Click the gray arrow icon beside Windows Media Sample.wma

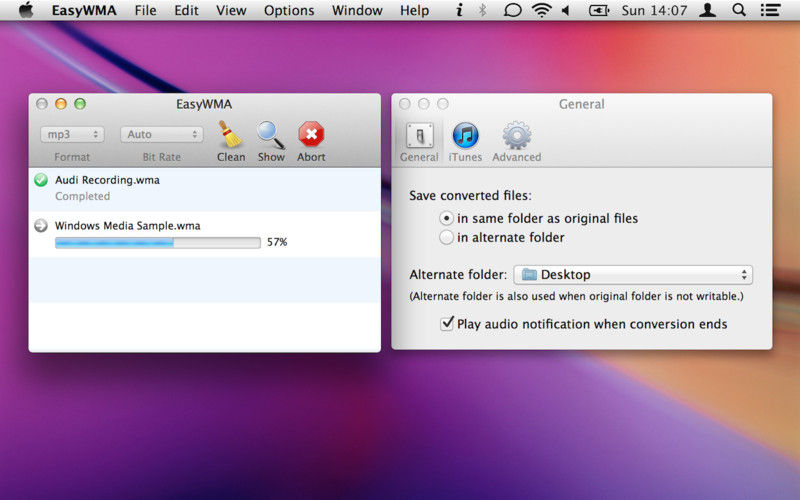tap(41, 226)
